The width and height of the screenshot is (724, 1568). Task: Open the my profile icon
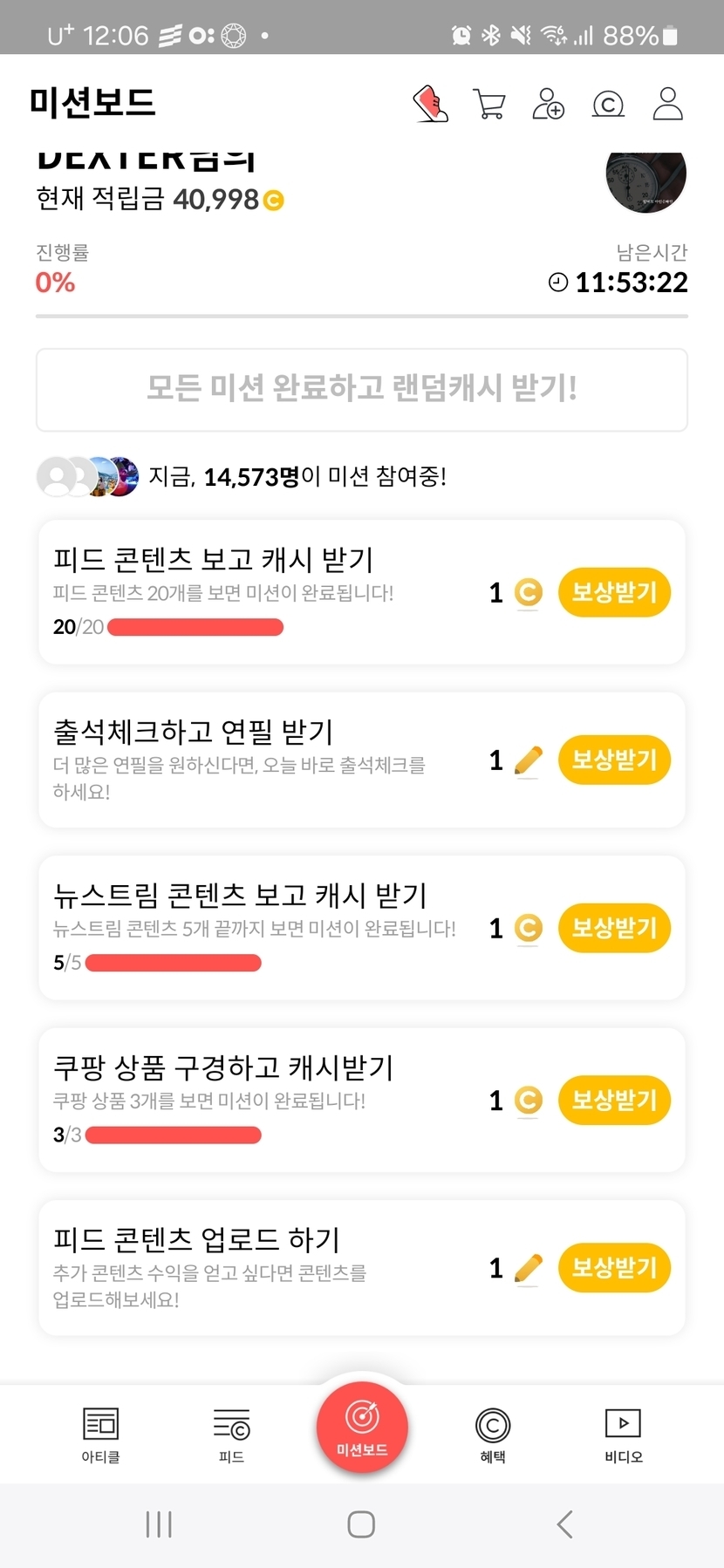668,104
